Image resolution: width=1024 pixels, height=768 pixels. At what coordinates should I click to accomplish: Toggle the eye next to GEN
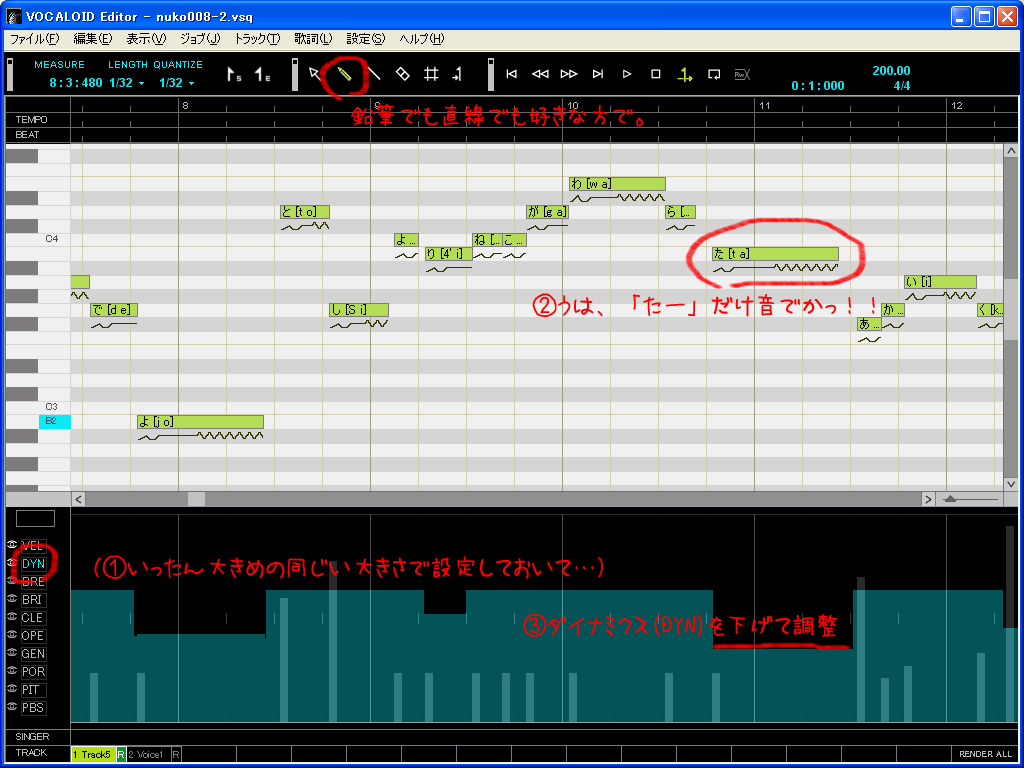click(x=12, y=653)
